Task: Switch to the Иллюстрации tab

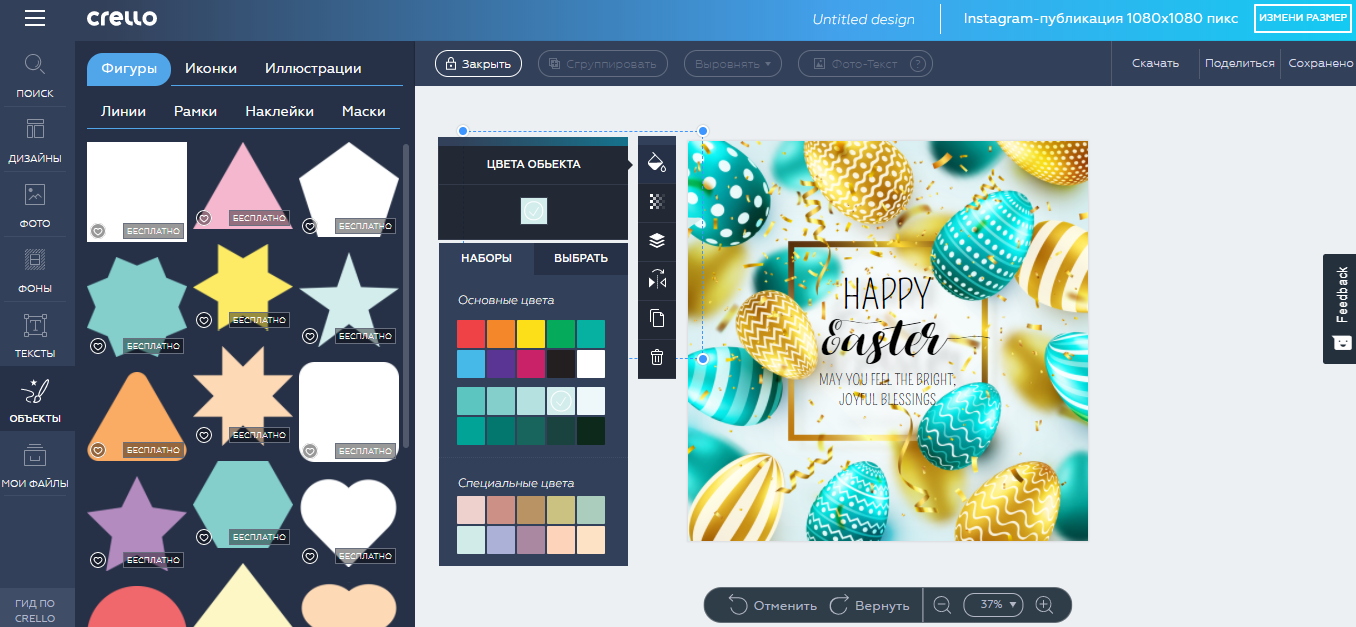Action: (x=313, y=69)
